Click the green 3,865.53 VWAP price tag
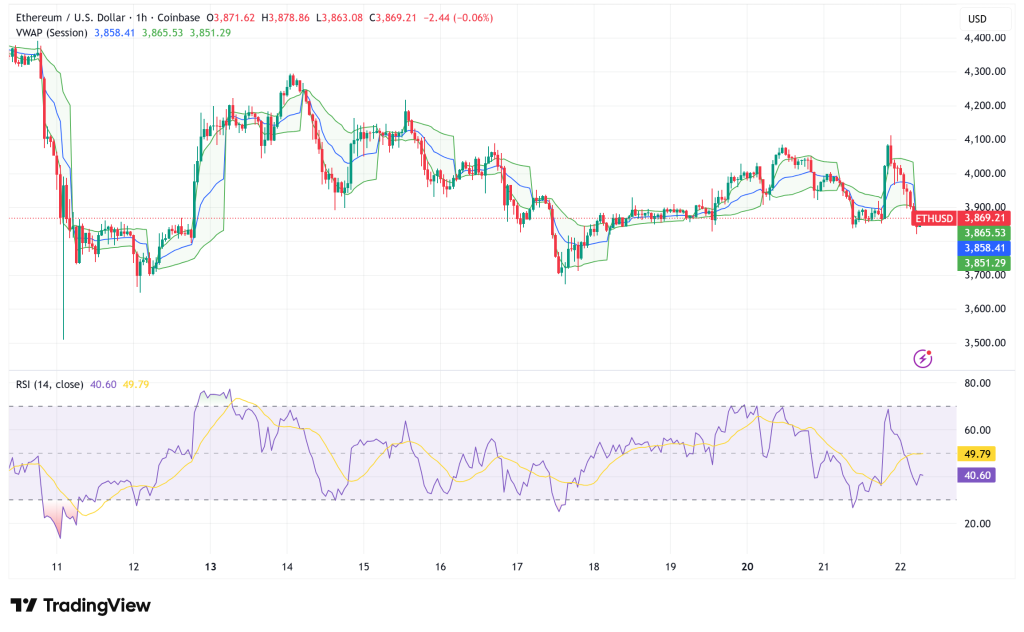 985,233
